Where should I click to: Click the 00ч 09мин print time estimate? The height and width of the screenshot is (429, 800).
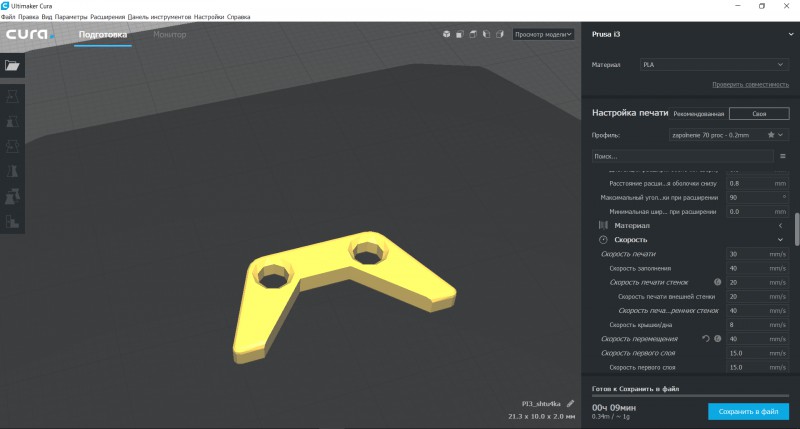coord(614,408)
